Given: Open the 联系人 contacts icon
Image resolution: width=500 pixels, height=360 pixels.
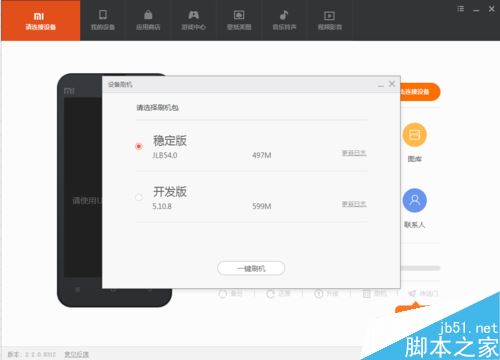Looking at the screenshot, I should [414, 200].
